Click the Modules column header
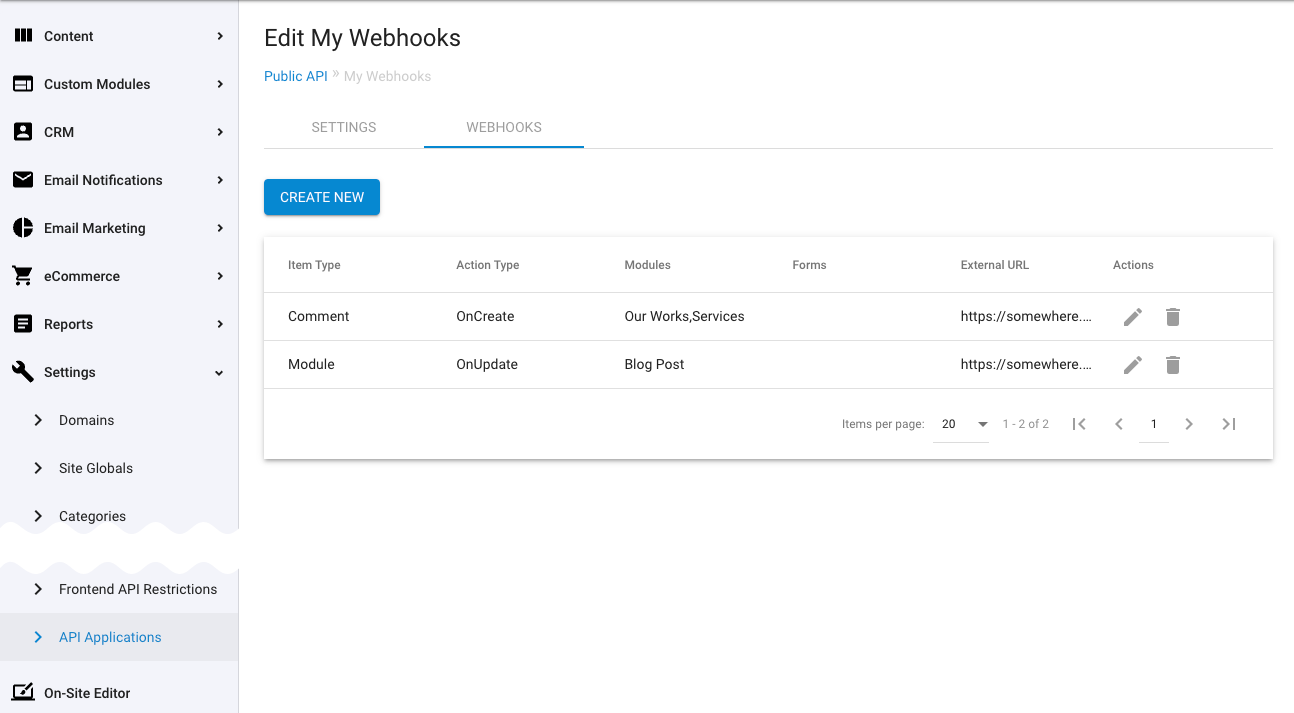Viewport: 1294px width, 713px height. coord(647,265)
